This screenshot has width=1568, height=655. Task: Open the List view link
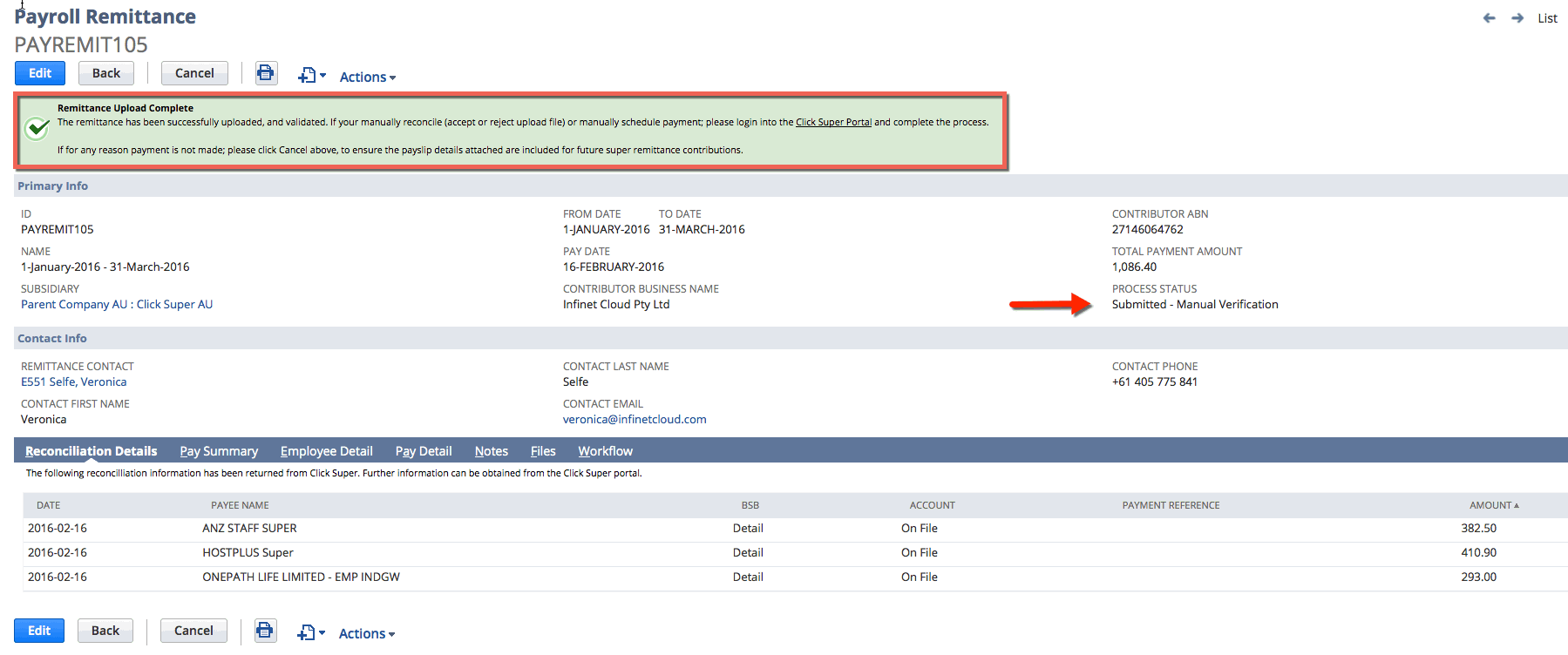tap(1547, 18)
